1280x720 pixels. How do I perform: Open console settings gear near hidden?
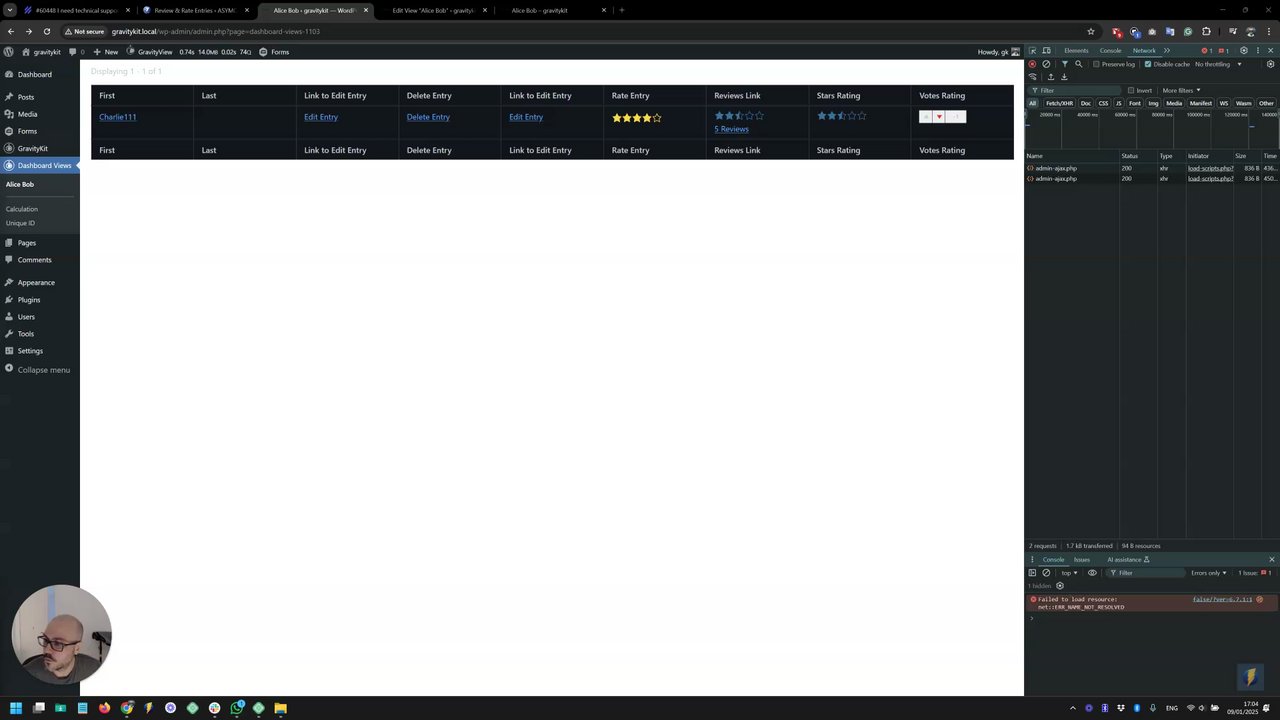(1060, 586)
